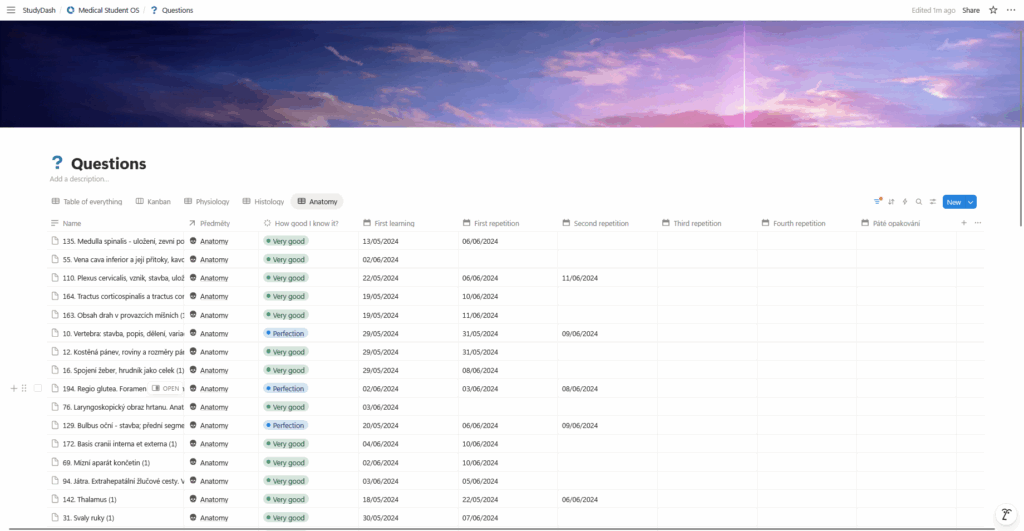Viewport: 1024px width, 531px height.
Task: Open the column header three-dot options menu
Action: click(x=978, y=223)
